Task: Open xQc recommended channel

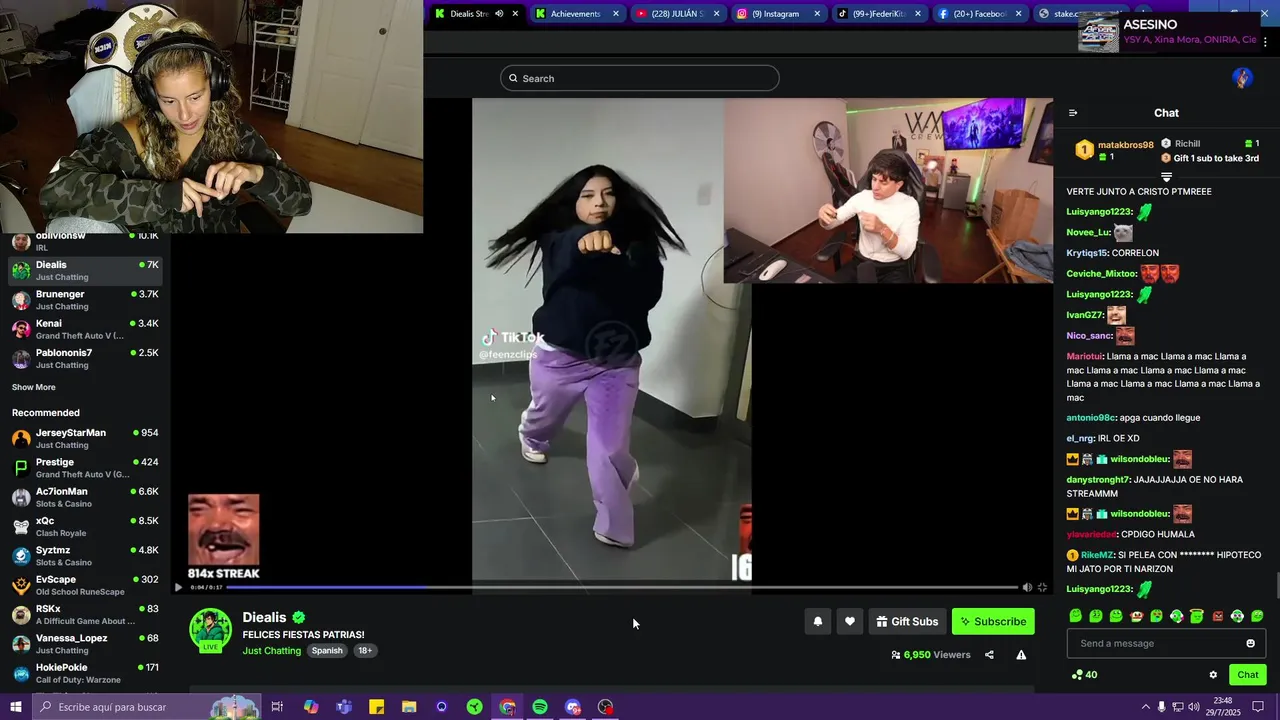Action: coord(85,526)
